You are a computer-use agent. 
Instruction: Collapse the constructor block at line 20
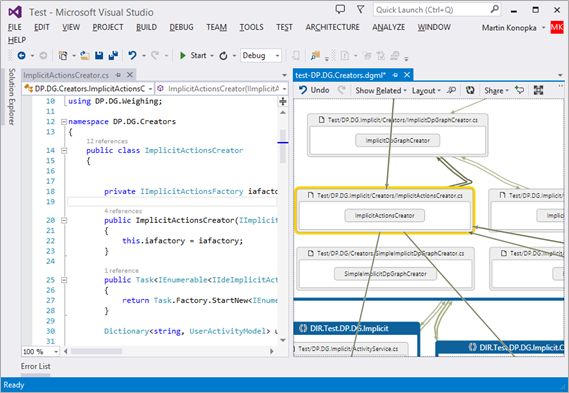(x=64, y=220)
